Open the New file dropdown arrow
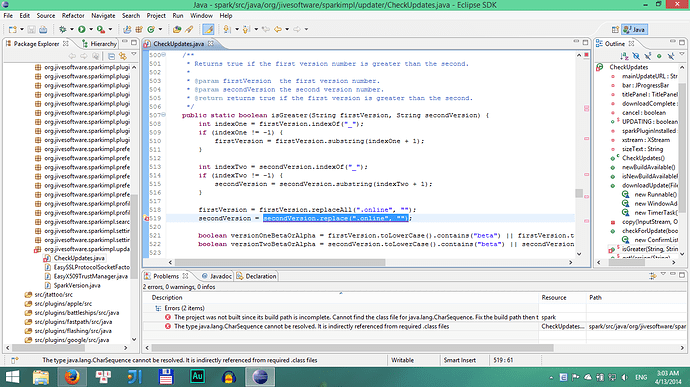The height and width of the screenshot is (387, 690). [x=22, y=29]
